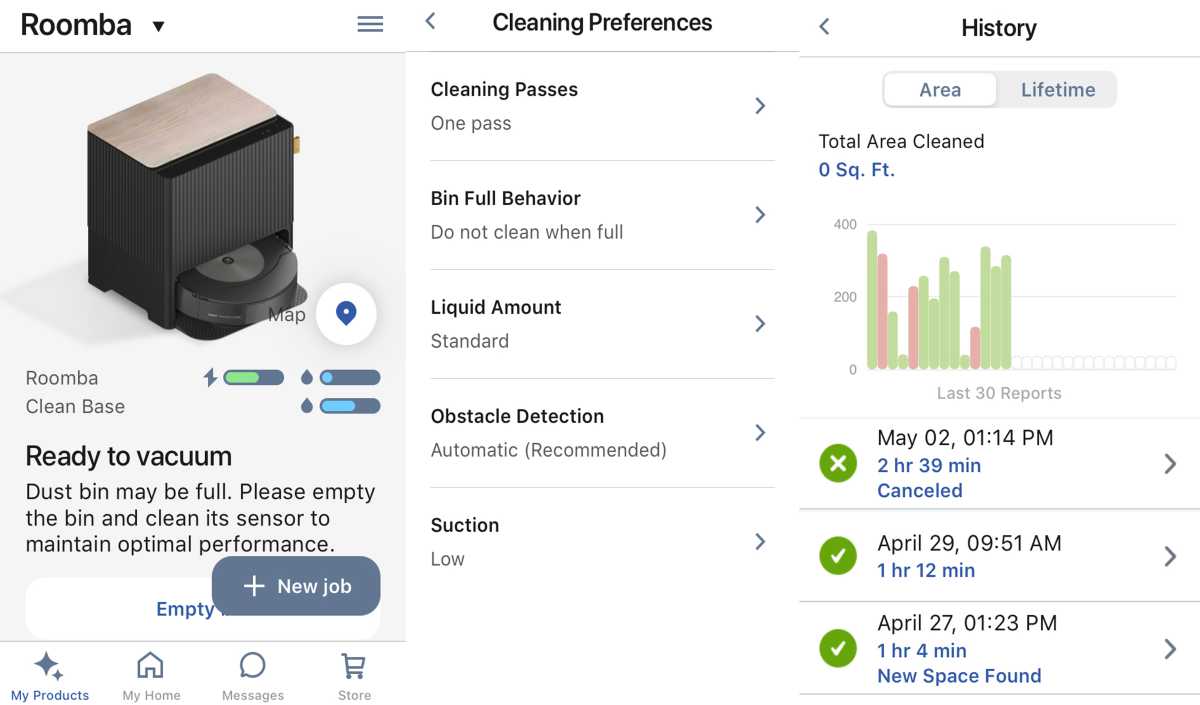Click the canceled job red X icon
Screen dimensions: 1200x705
point(838,463)
